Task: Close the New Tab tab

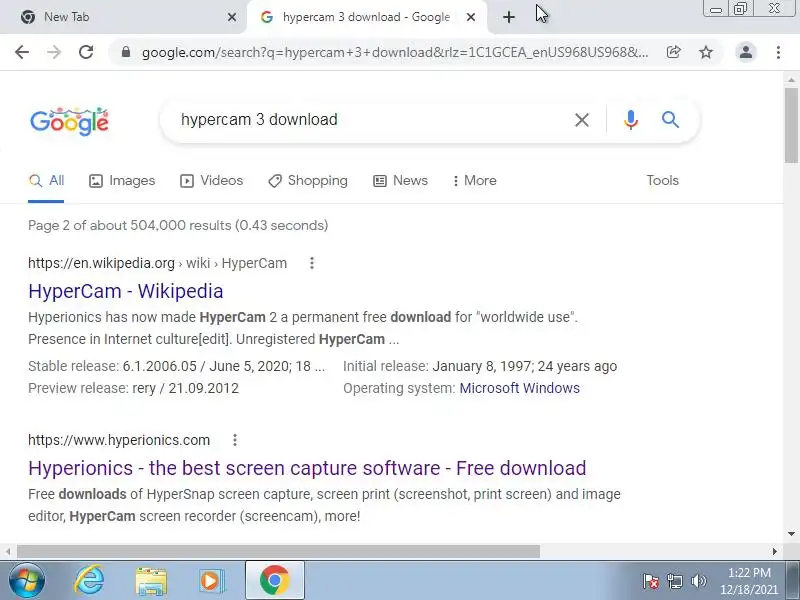Action: pyautogui.click(x=232, y=17)
